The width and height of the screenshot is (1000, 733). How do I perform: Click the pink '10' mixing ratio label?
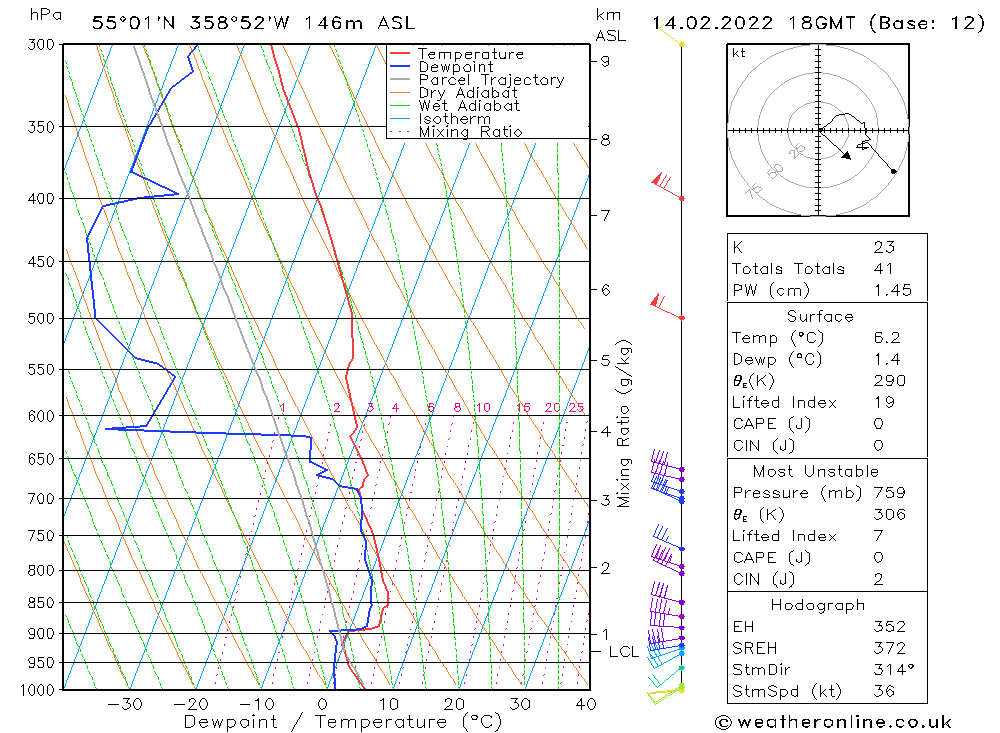point(483,407)
